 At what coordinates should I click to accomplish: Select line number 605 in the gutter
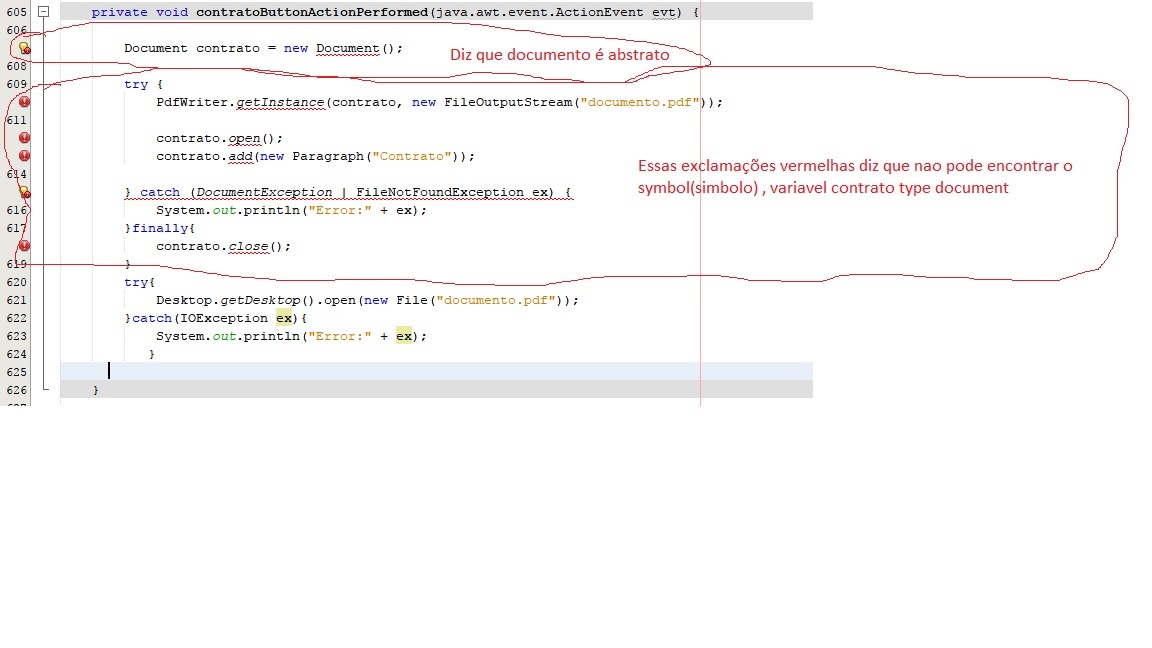point(16,12)
